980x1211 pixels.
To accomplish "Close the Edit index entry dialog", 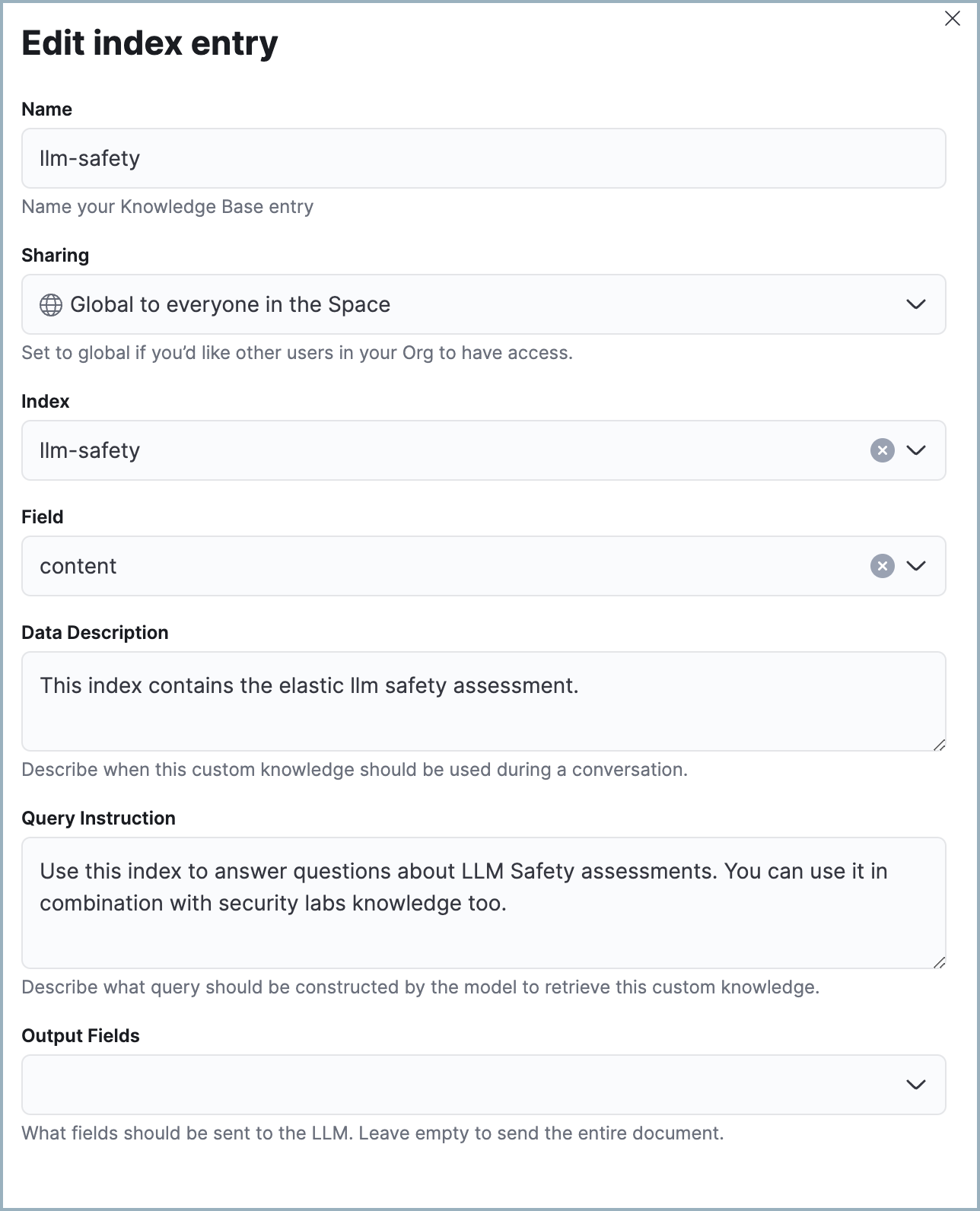I will pyautogui.click(x=953, y=19).
